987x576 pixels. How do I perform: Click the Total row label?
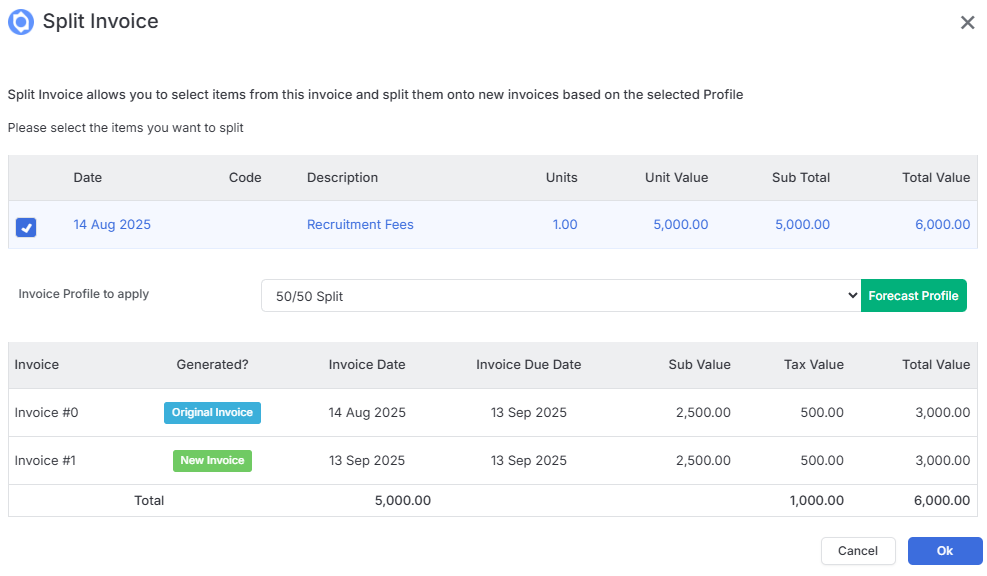(149, 500)
